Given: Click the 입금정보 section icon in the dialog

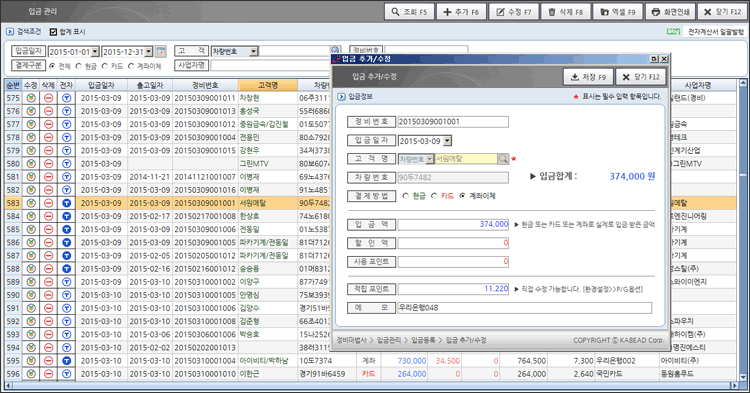Looking at the screenshot, I should click(341, 97).
